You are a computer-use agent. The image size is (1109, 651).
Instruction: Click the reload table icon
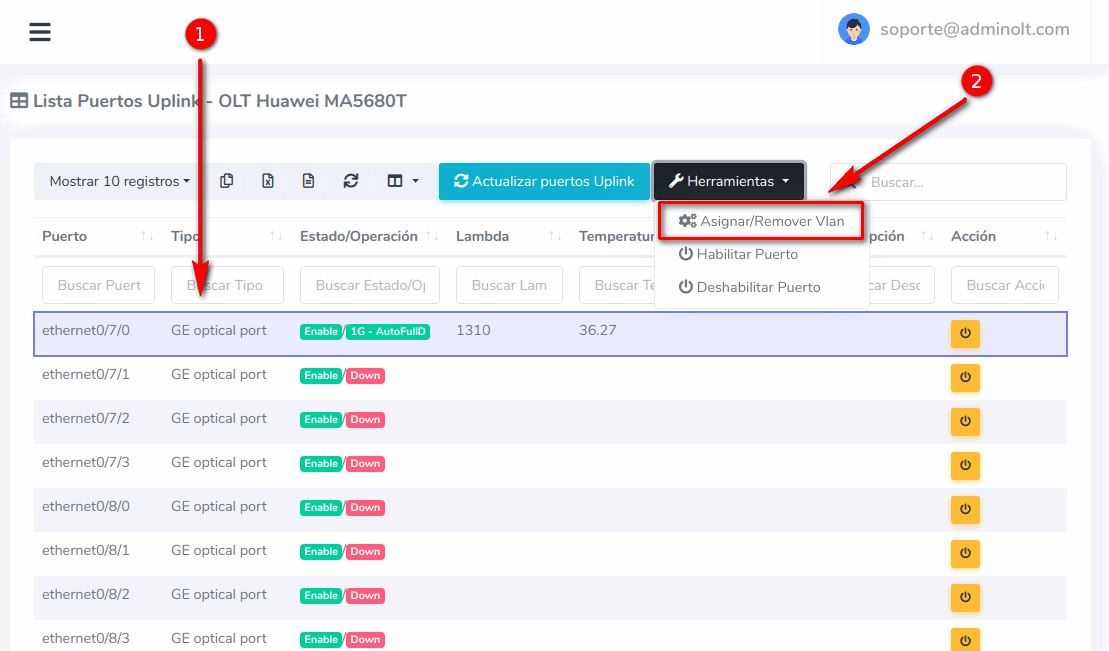[x=350, y=181]
